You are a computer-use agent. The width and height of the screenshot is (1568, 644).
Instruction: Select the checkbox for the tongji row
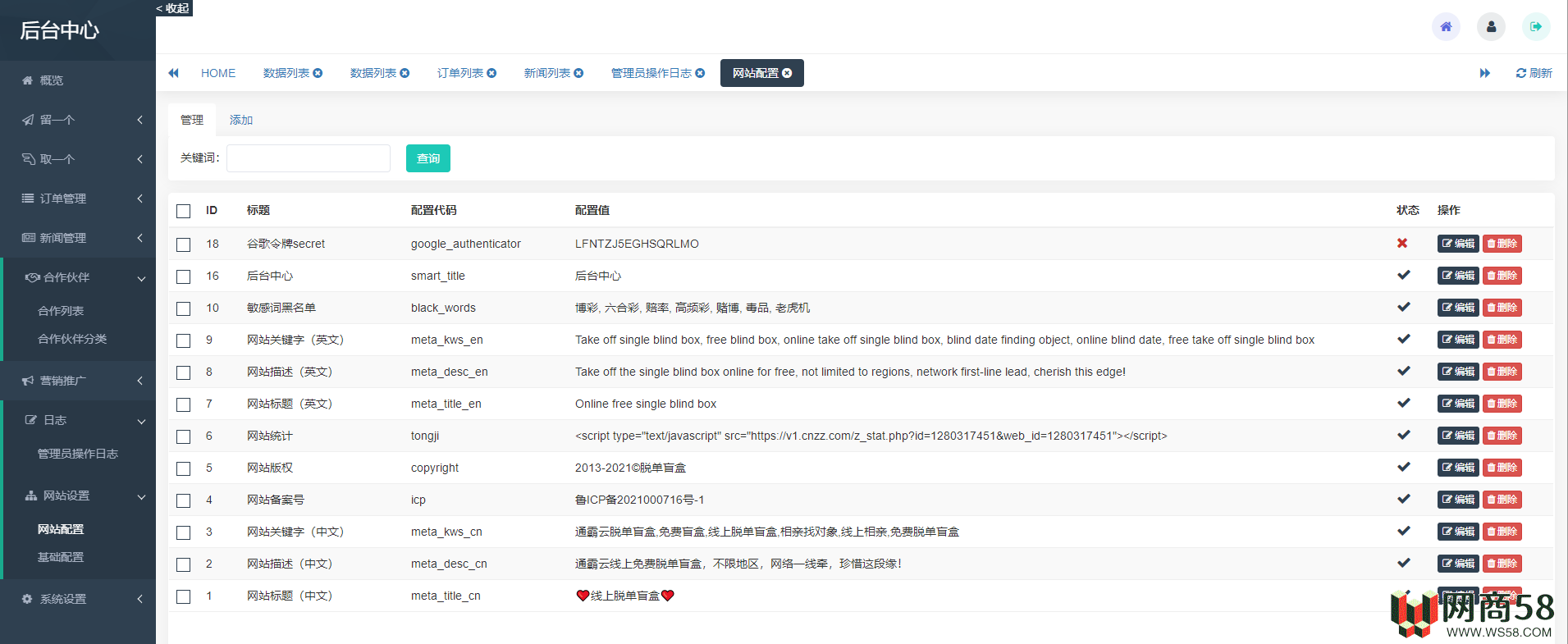pos(184,436)
